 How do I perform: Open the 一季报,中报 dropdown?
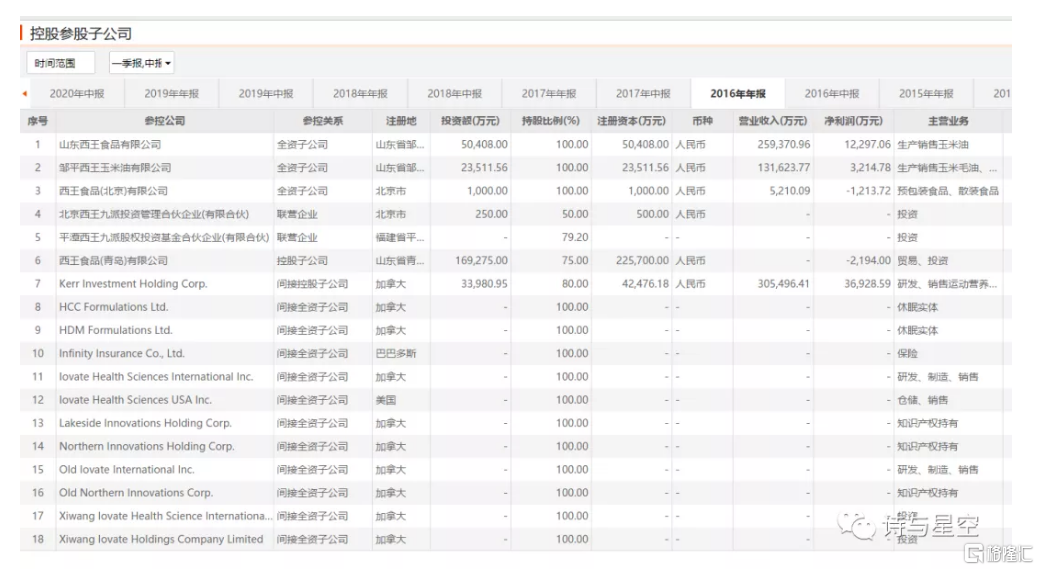pyautogui.click(x=141, y=63)
